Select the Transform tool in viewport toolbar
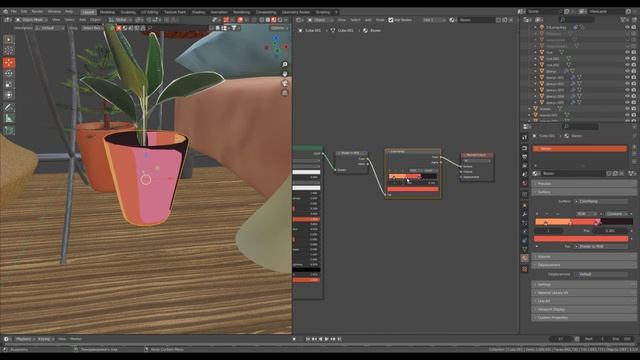Image resolution: width=640 pixels, height=360 pixels. (9, 95)
